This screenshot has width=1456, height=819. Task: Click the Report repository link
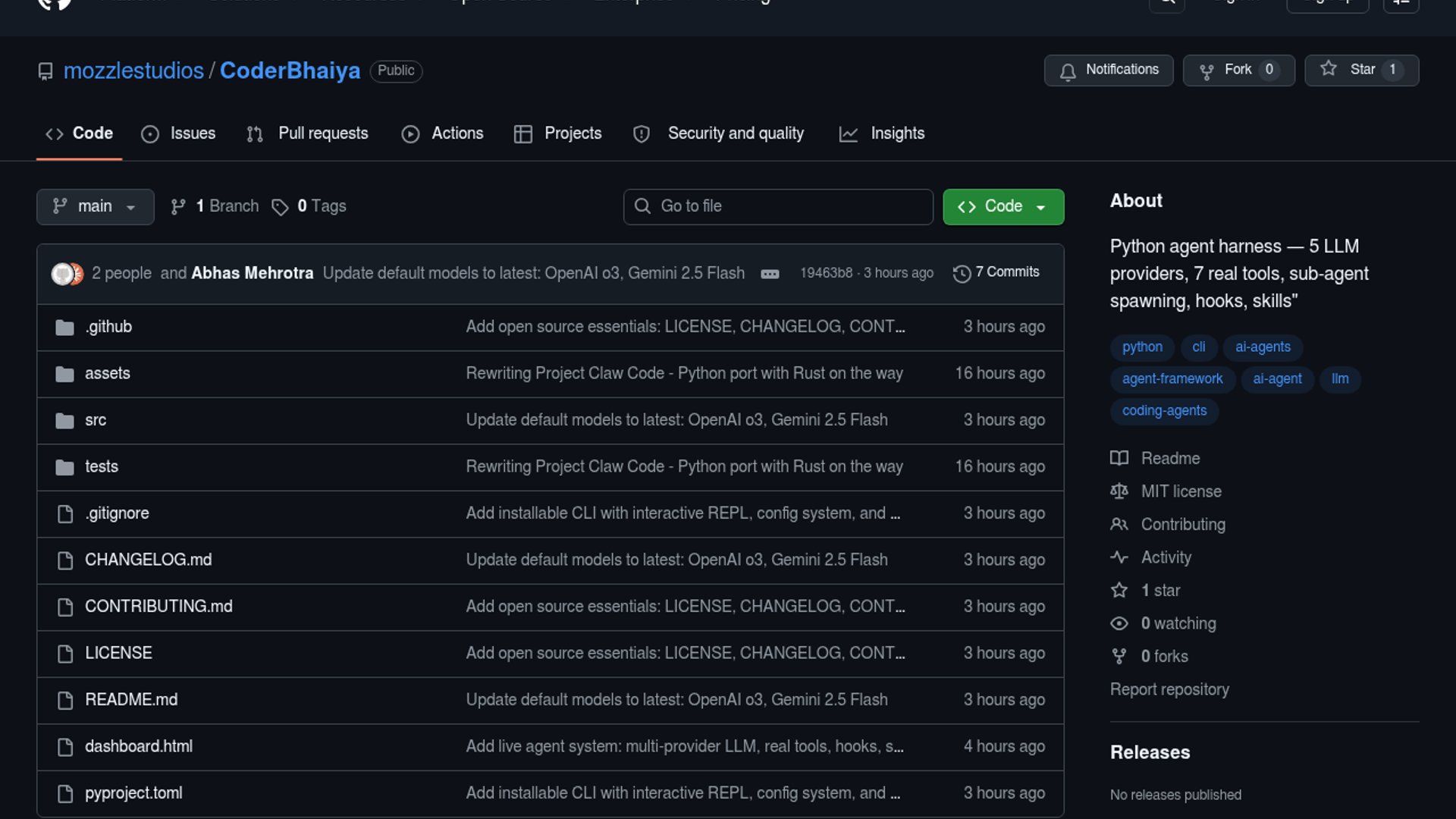(1169, 689)
